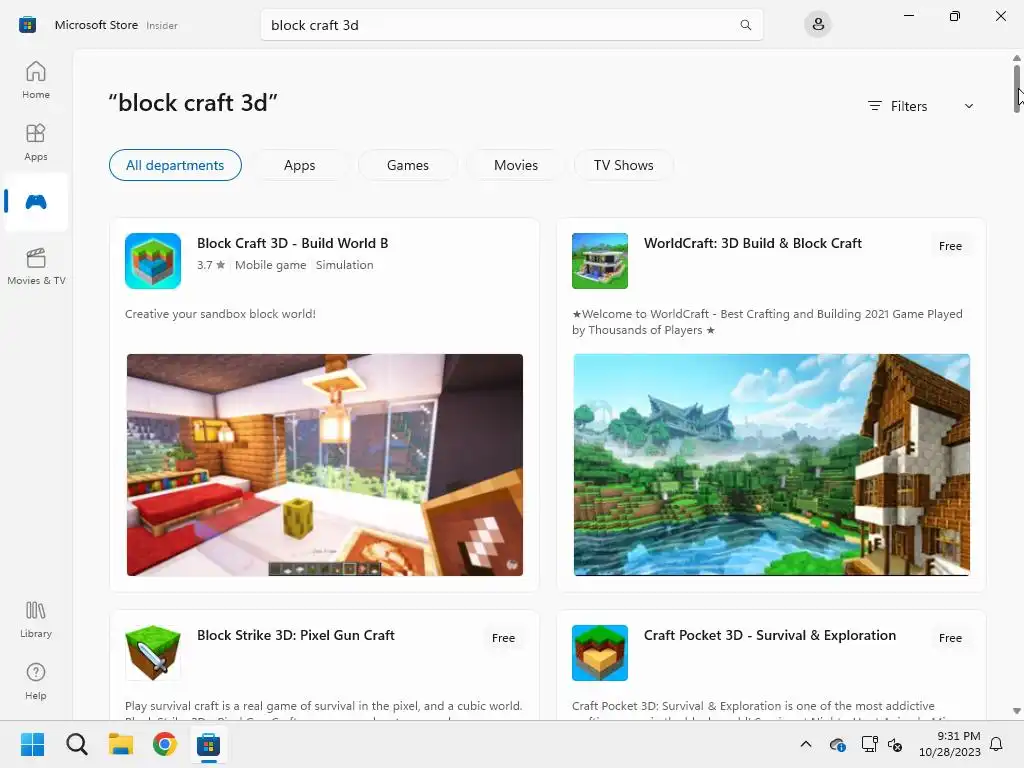The height and width of the screenshot is (768, 1024).
Task: Open Help in sidebar
Action: [x=36, y=681]
